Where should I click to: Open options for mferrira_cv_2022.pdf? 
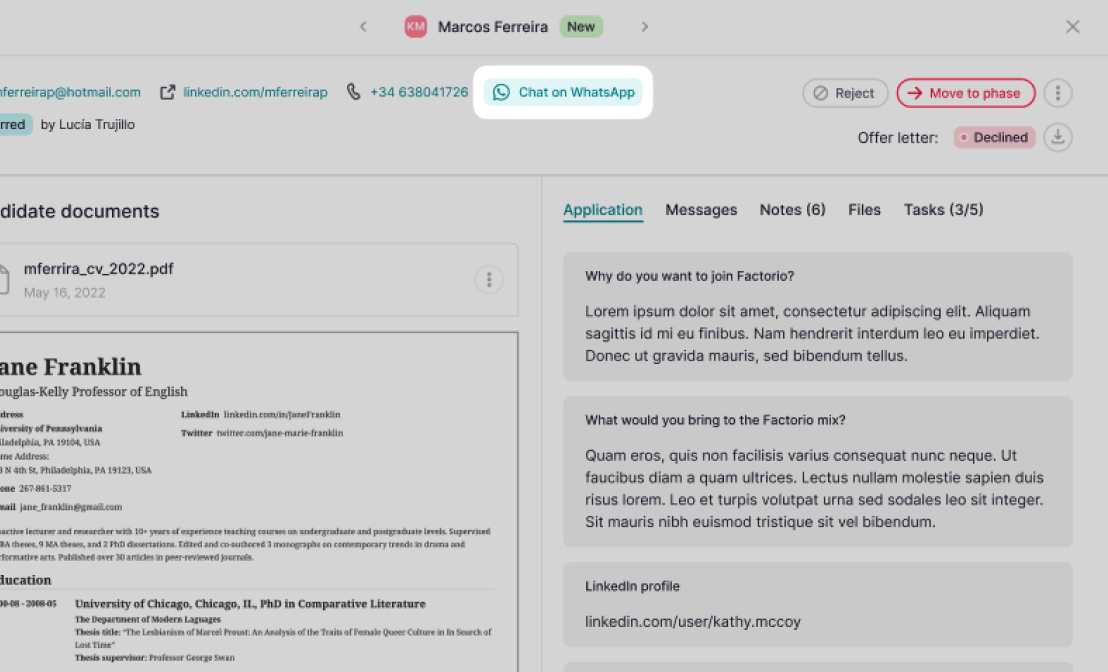click(x=488, y=280)
